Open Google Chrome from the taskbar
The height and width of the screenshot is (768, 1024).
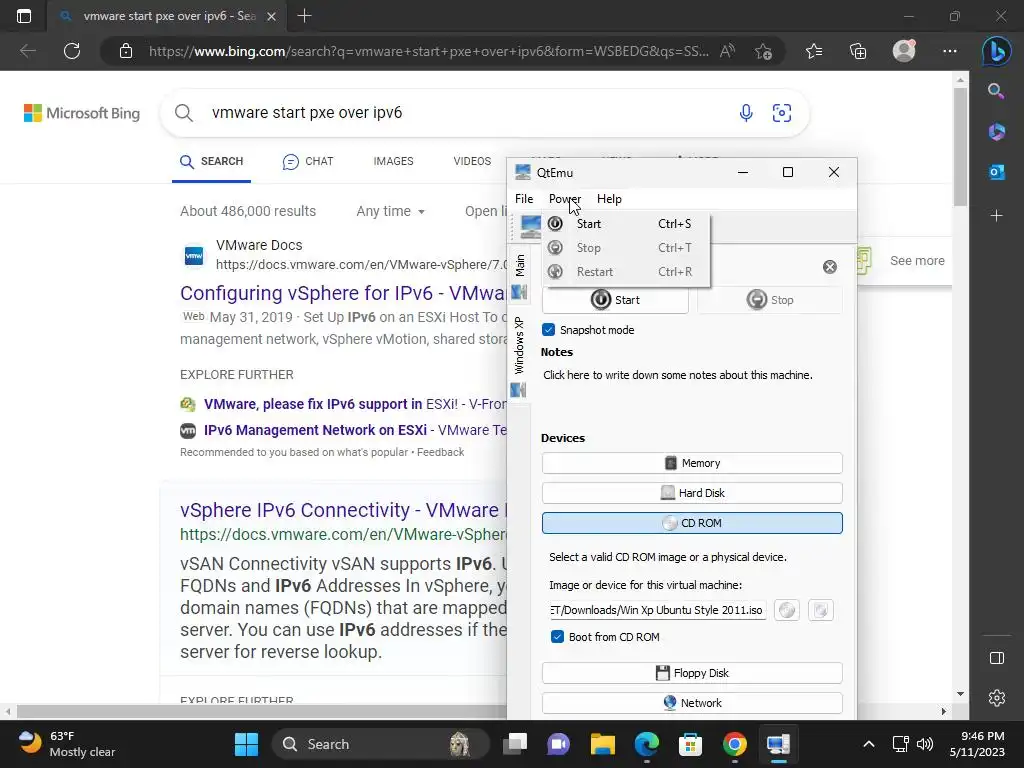click(x=735, y=744)
